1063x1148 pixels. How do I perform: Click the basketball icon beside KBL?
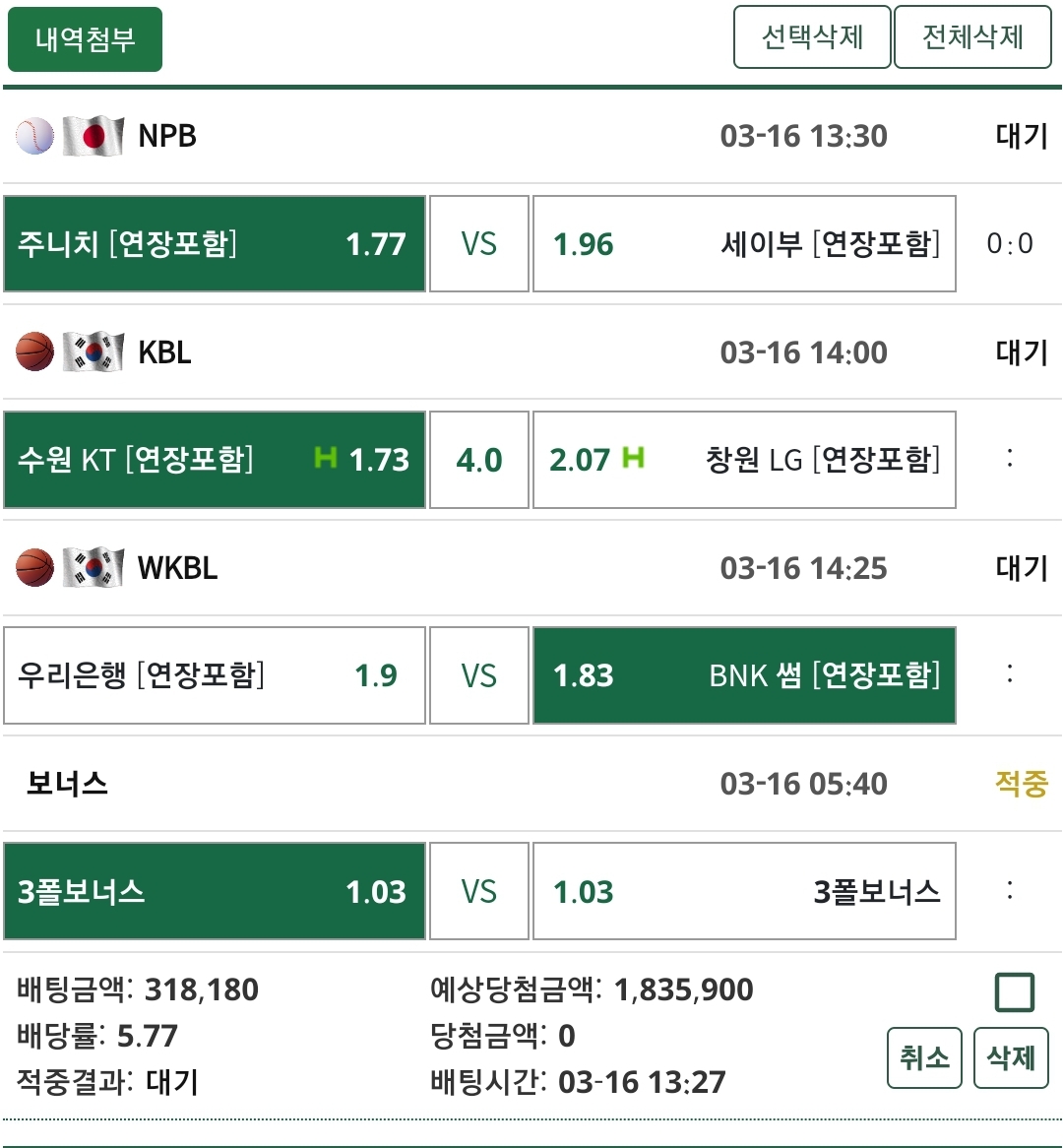[34, 351]
